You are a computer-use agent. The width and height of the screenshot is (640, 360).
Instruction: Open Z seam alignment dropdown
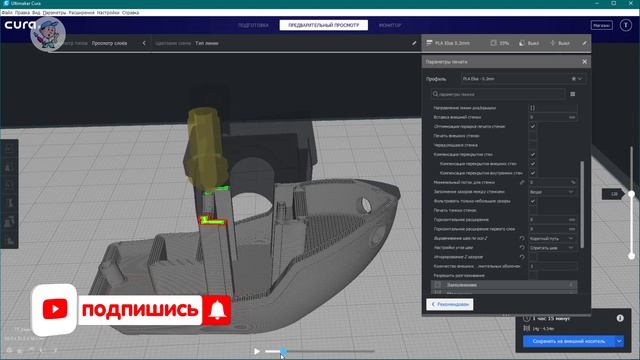coord(553,238)
